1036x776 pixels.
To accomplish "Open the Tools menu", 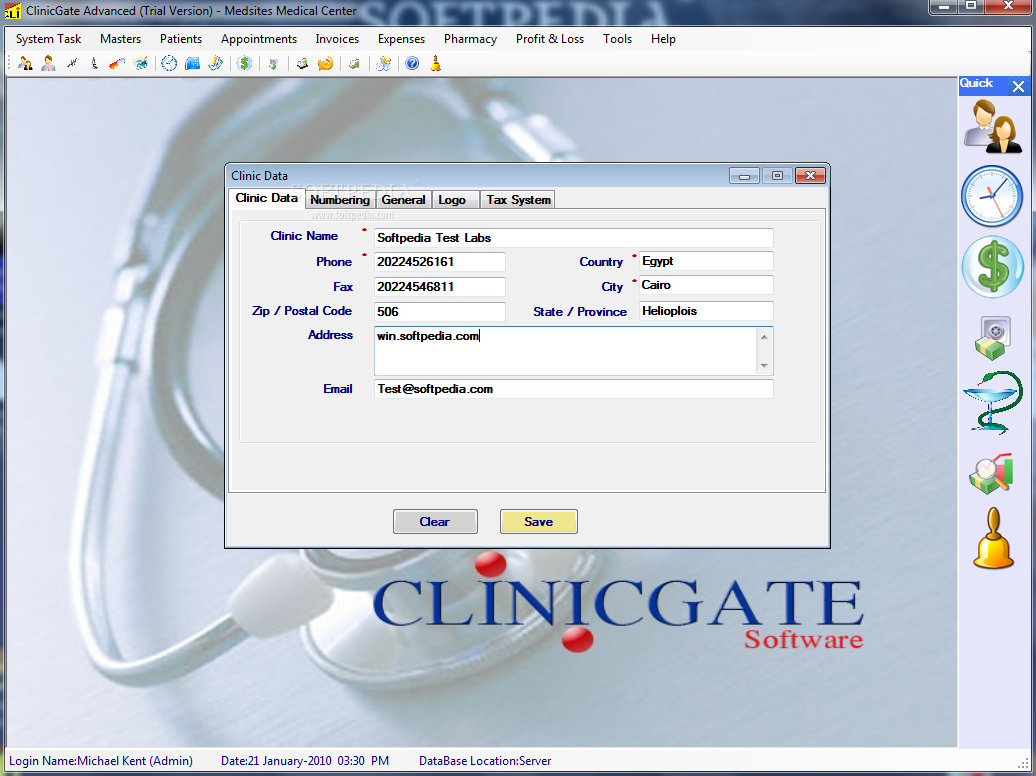I will (x=617, y=39).
